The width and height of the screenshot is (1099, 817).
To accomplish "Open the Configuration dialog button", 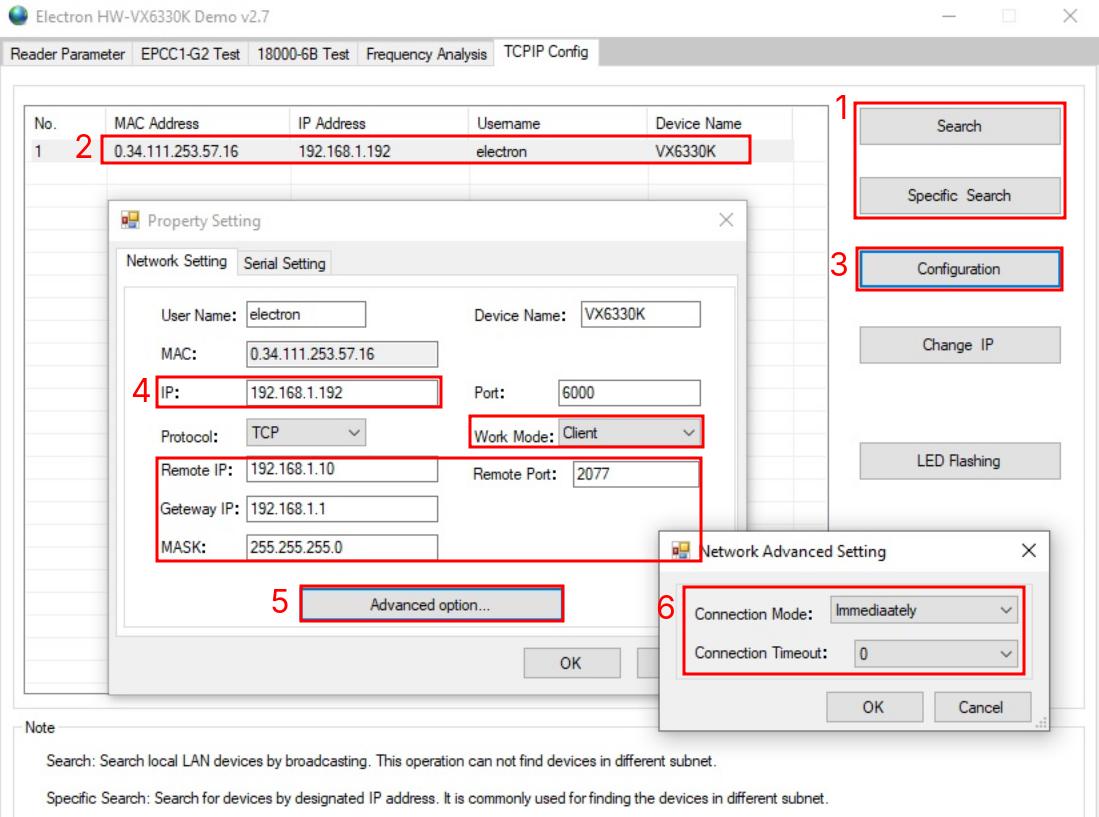I will [x=959, y=269].
